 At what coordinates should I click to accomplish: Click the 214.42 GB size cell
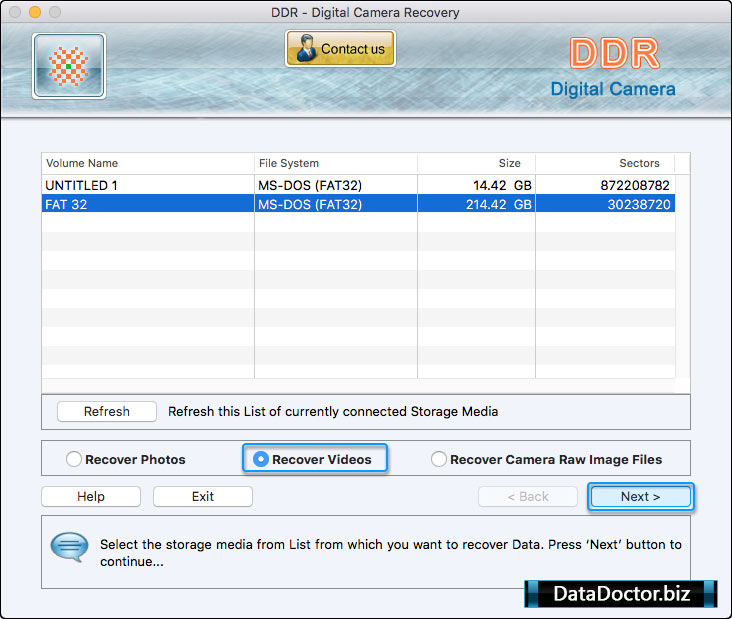(x=499, y=204)
